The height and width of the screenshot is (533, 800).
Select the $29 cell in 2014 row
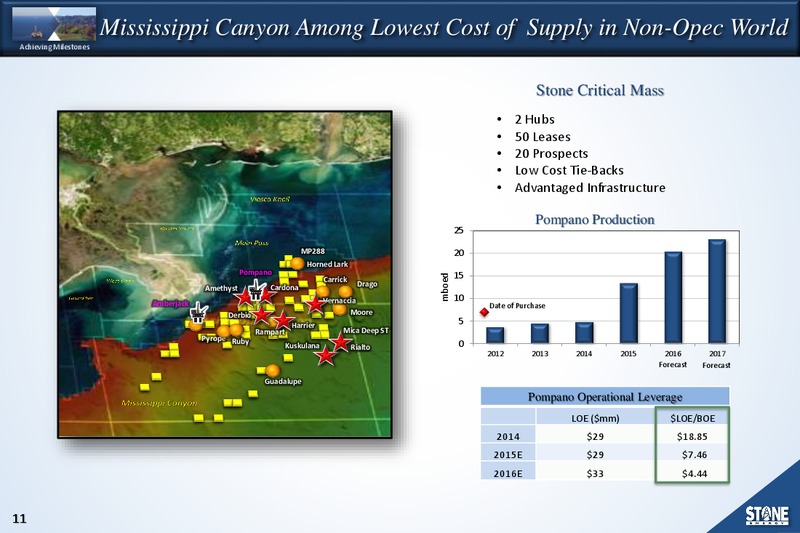(x=595, y=437)
